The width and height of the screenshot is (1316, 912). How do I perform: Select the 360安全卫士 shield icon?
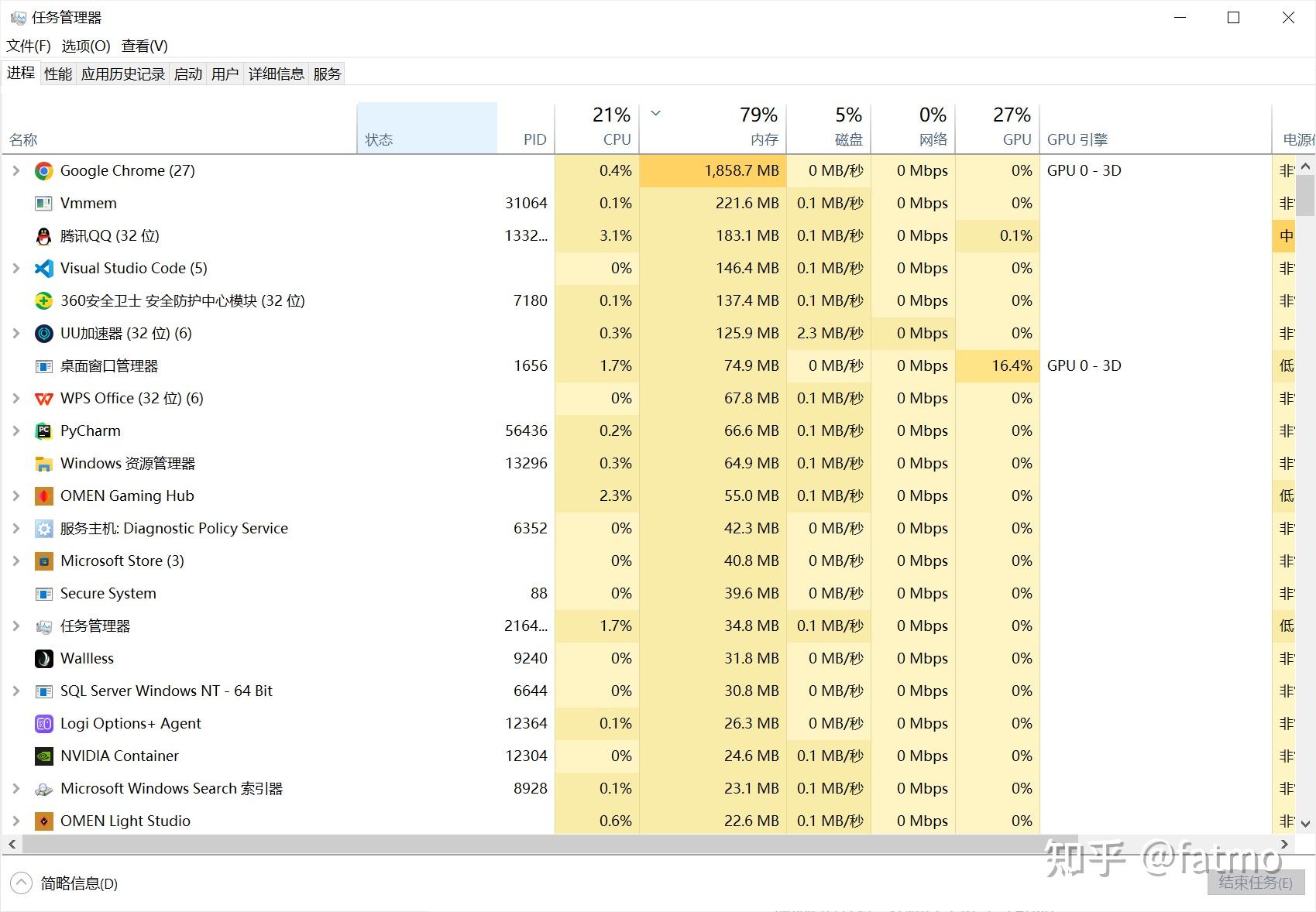click(44, 300)
